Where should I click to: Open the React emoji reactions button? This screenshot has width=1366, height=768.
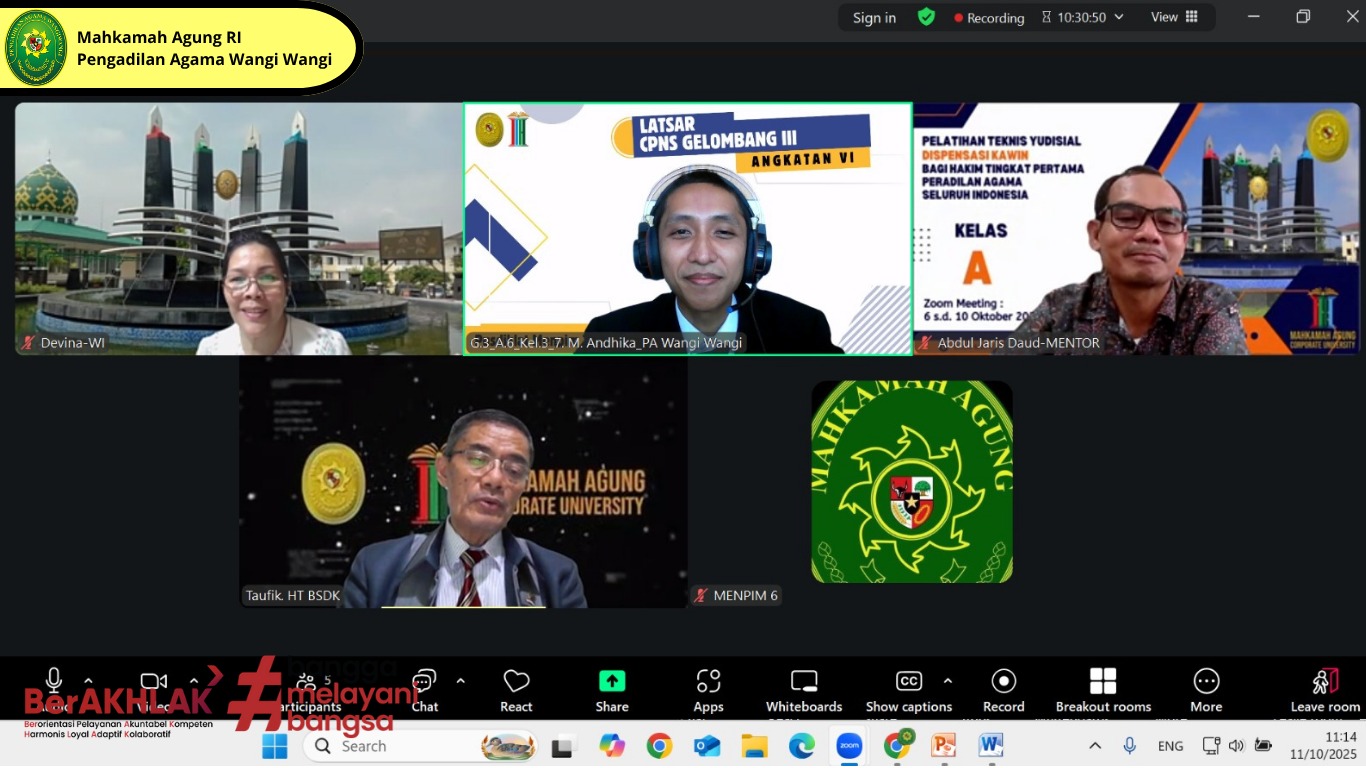tap(516, 690)
